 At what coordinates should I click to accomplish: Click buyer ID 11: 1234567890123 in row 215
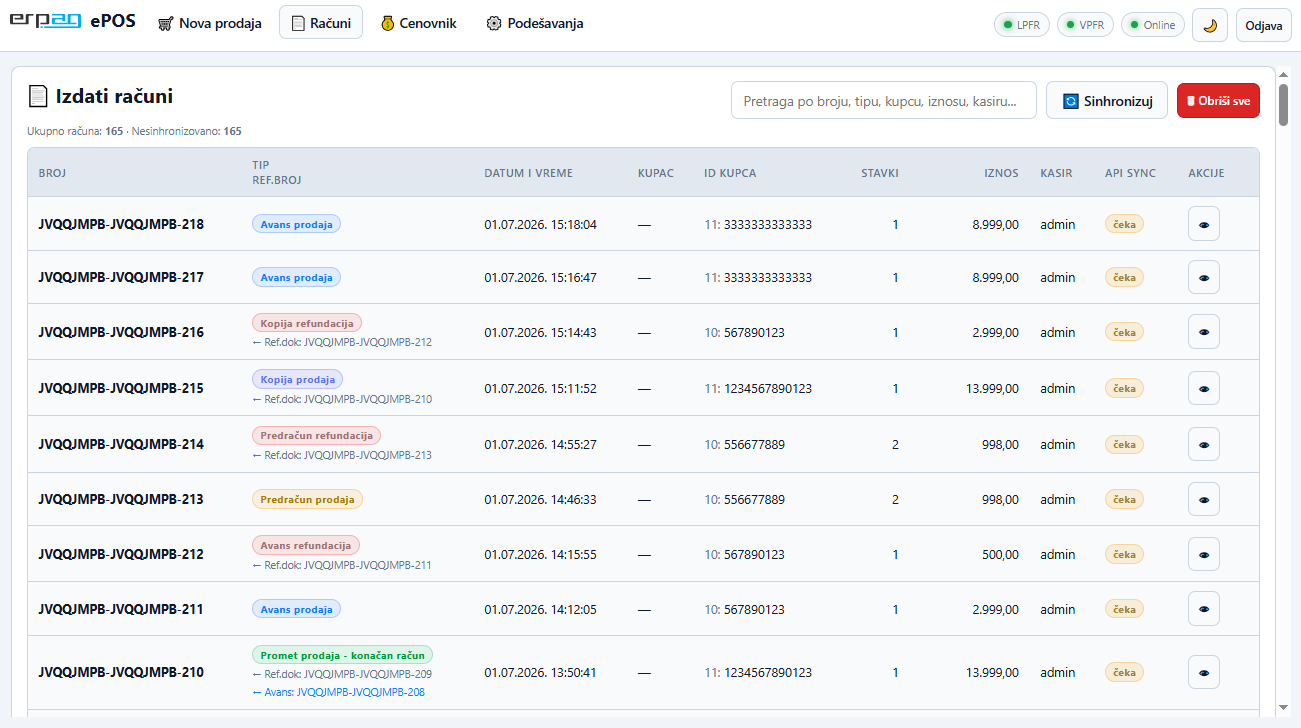tap(758, 388)
